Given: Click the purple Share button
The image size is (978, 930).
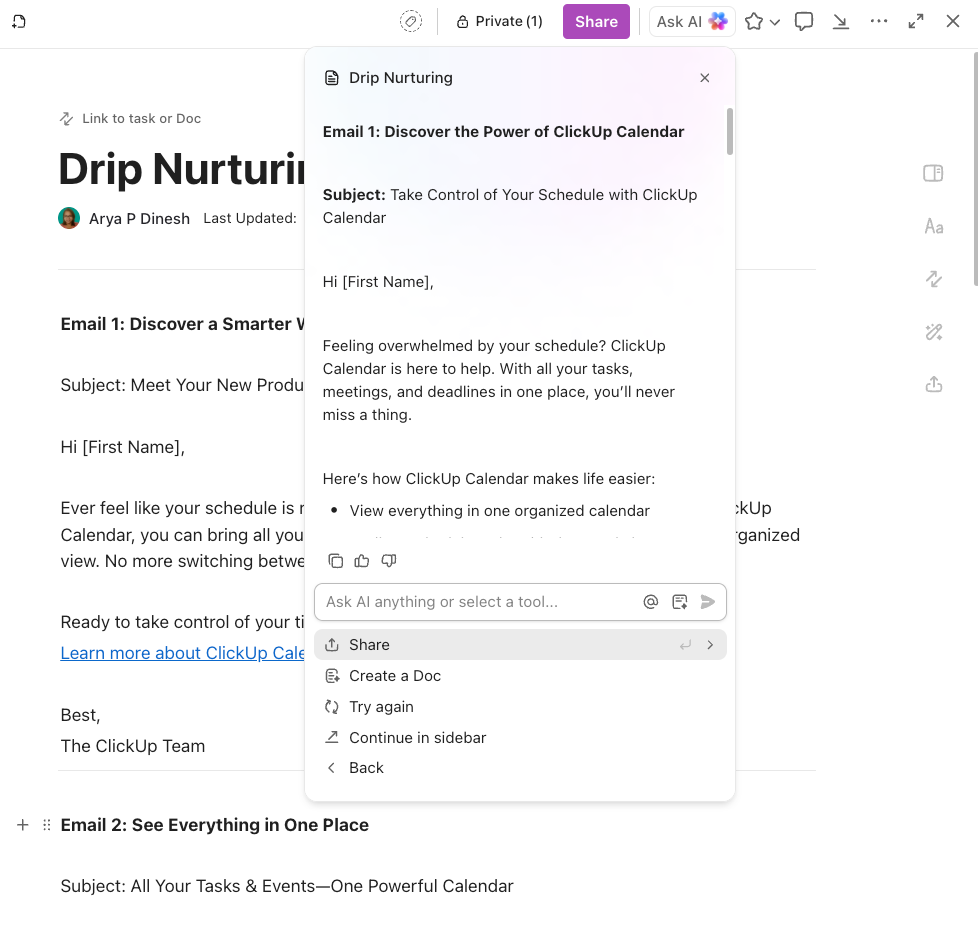Looking at the screenshot, I should pos(596,22).
